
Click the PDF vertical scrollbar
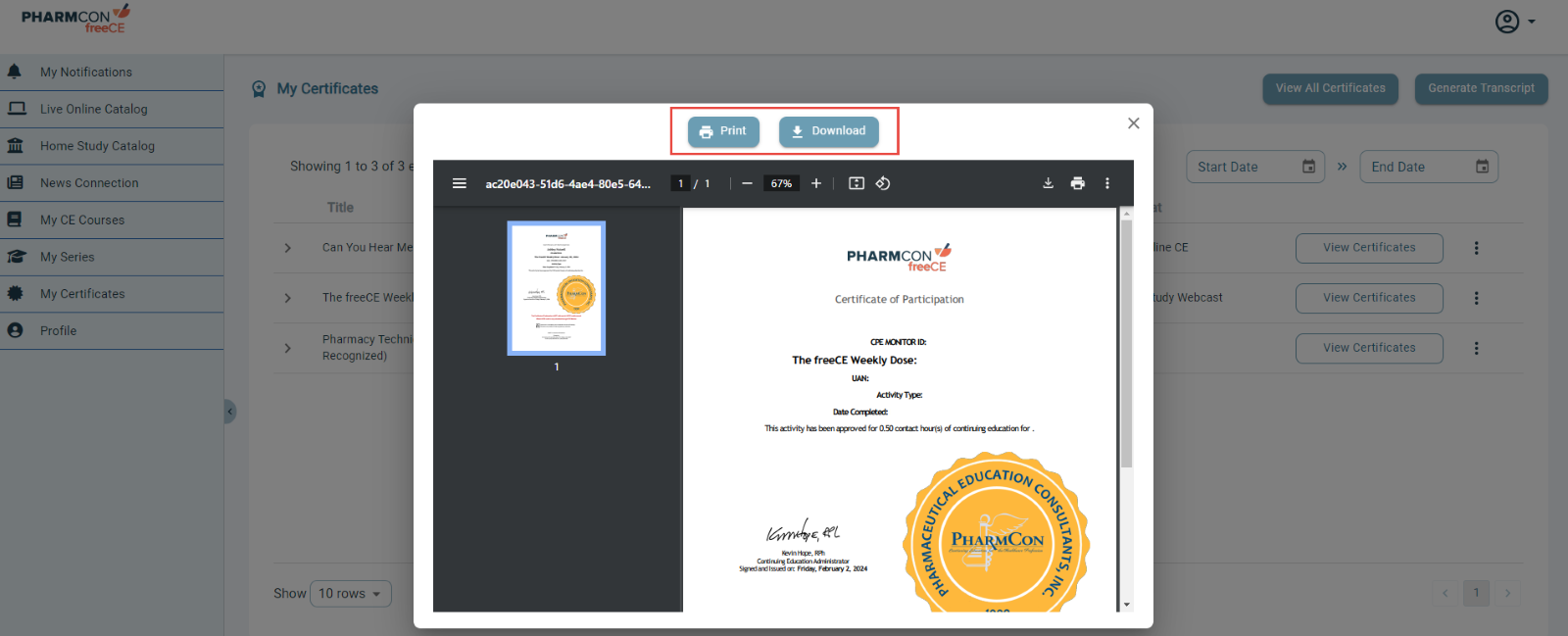(1126, 343)
